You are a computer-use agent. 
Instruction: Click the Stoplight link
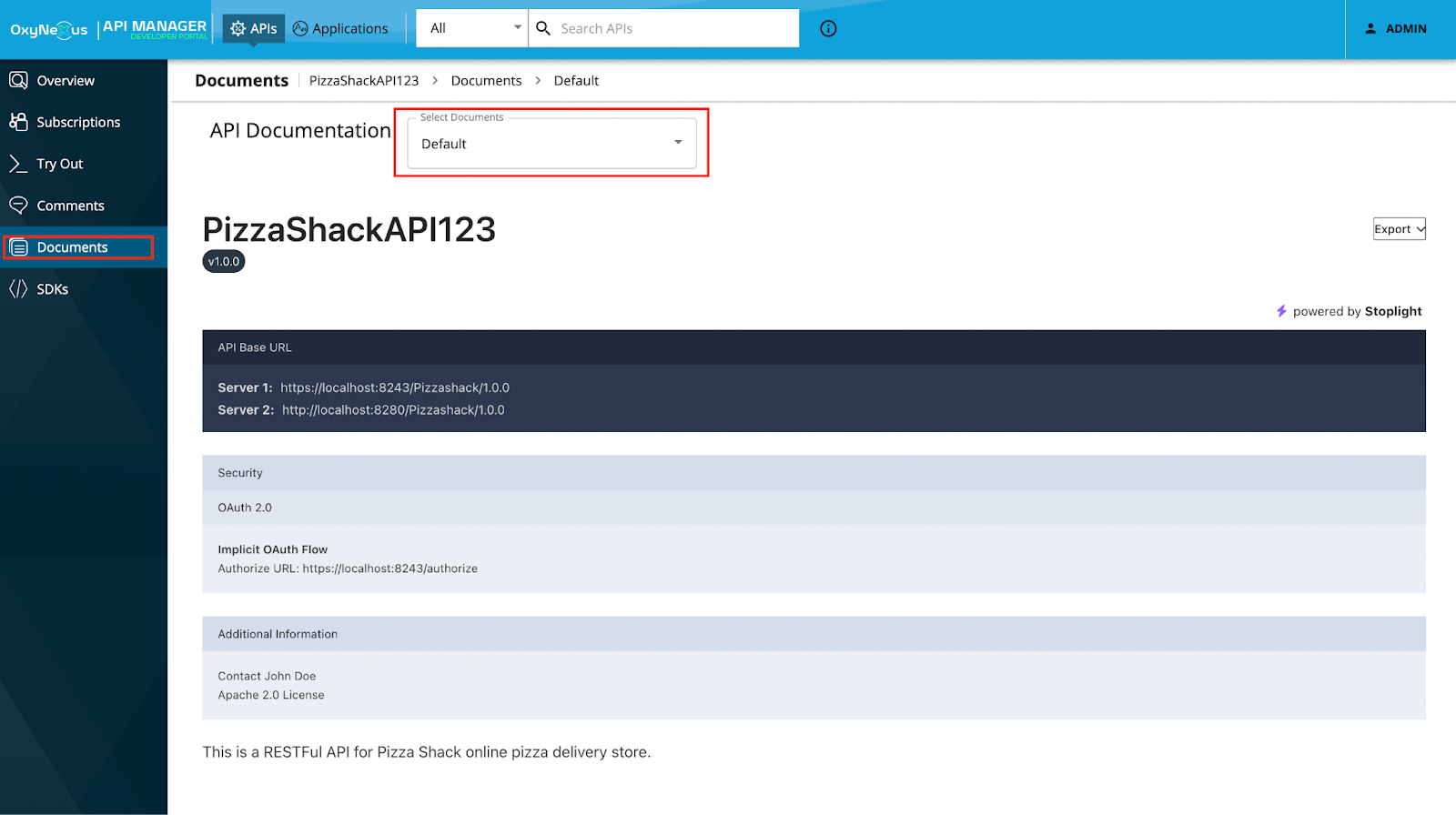pyautogui.click(x=1392, y=311)
